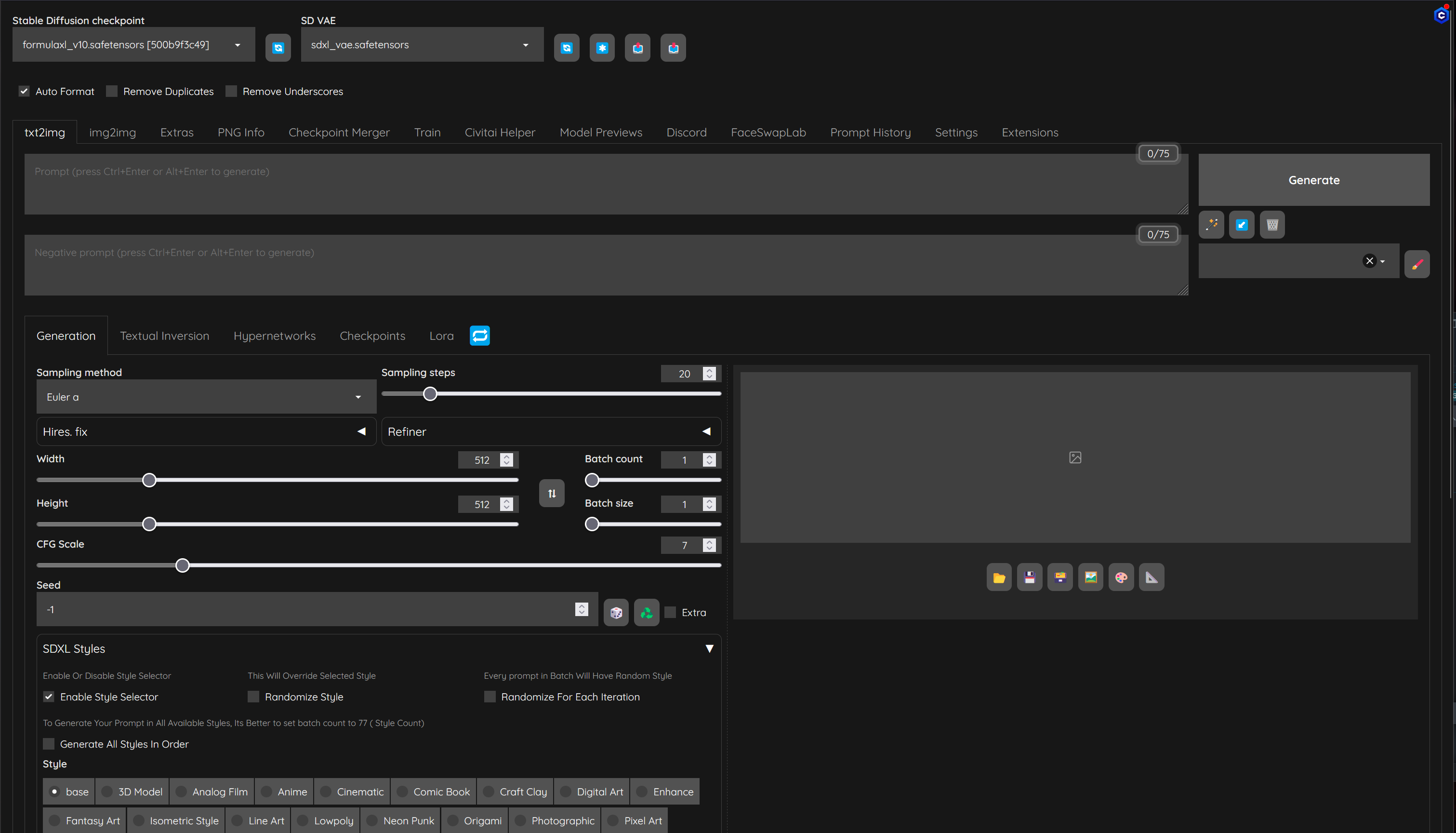Check Generate All Styles In Order
This screenshot has width=1456, height=833.
tap(49, 744)
